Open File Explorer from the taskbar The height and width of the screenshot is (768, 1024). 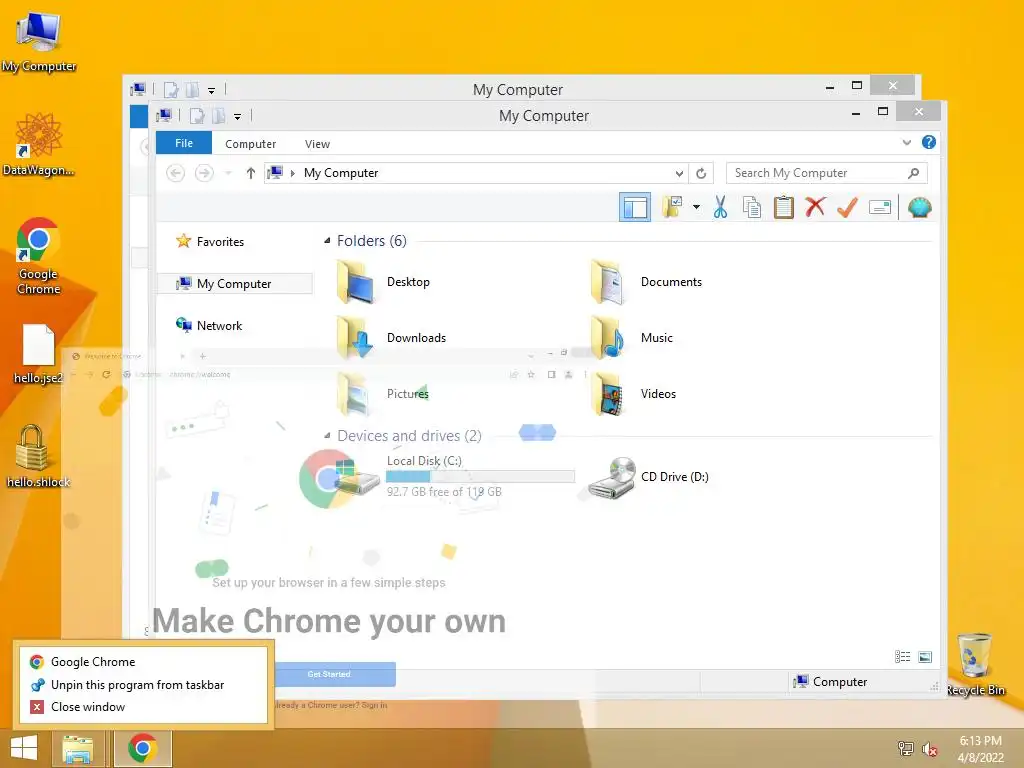[x=78, y=748]
